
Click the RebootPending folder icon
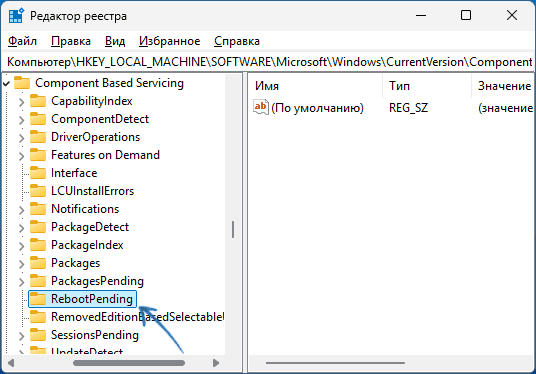tap(38, 299)
